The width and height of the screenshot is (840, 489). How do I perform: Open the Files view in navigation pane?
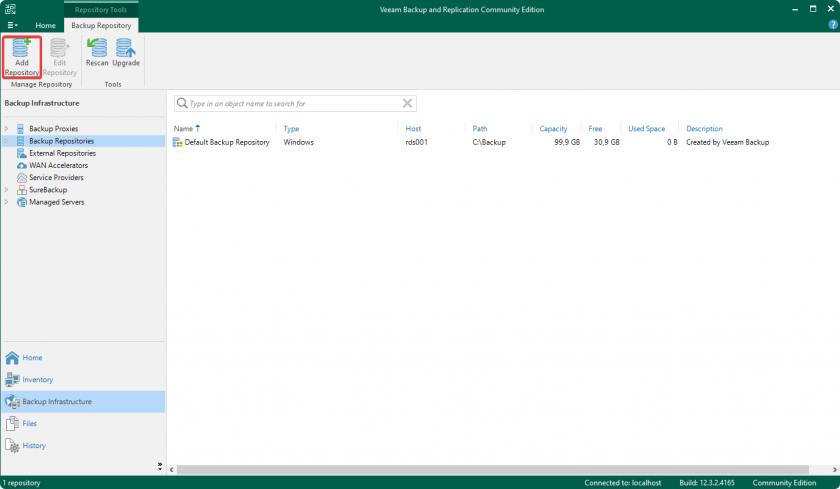tap(29, 424)
